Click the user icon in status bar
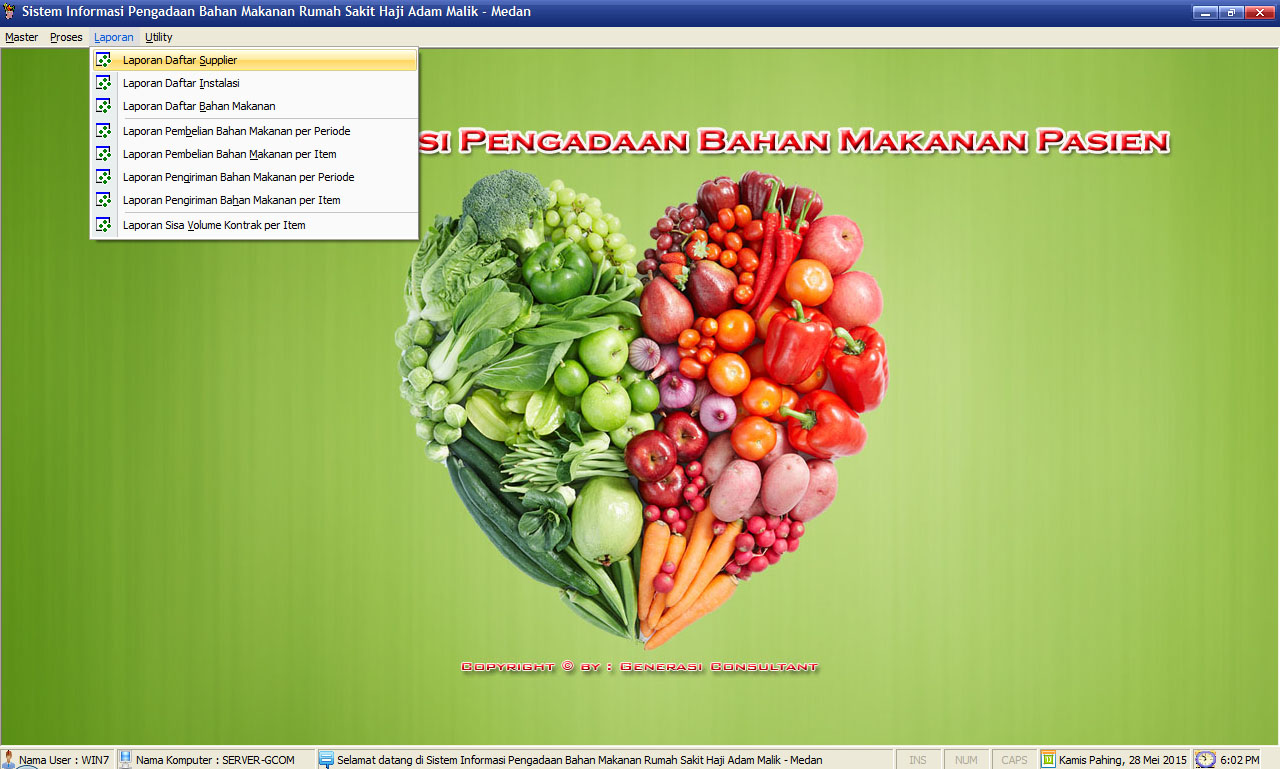 (x=9, y=759)
